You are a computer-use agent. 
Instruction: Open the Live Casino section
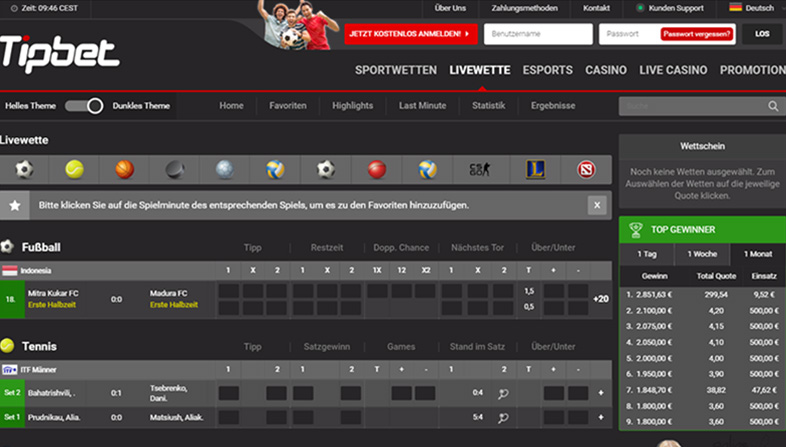pos(673,70)
